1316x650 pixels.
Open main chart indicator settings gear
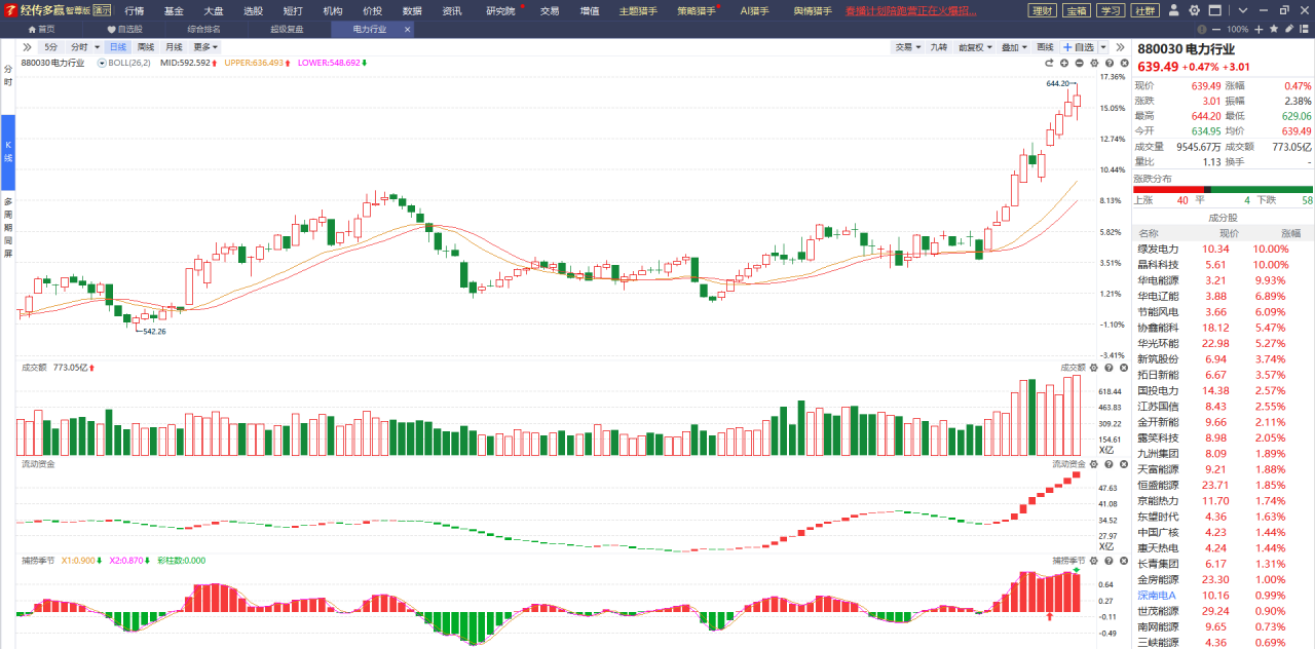click(x=1092, y=63)
